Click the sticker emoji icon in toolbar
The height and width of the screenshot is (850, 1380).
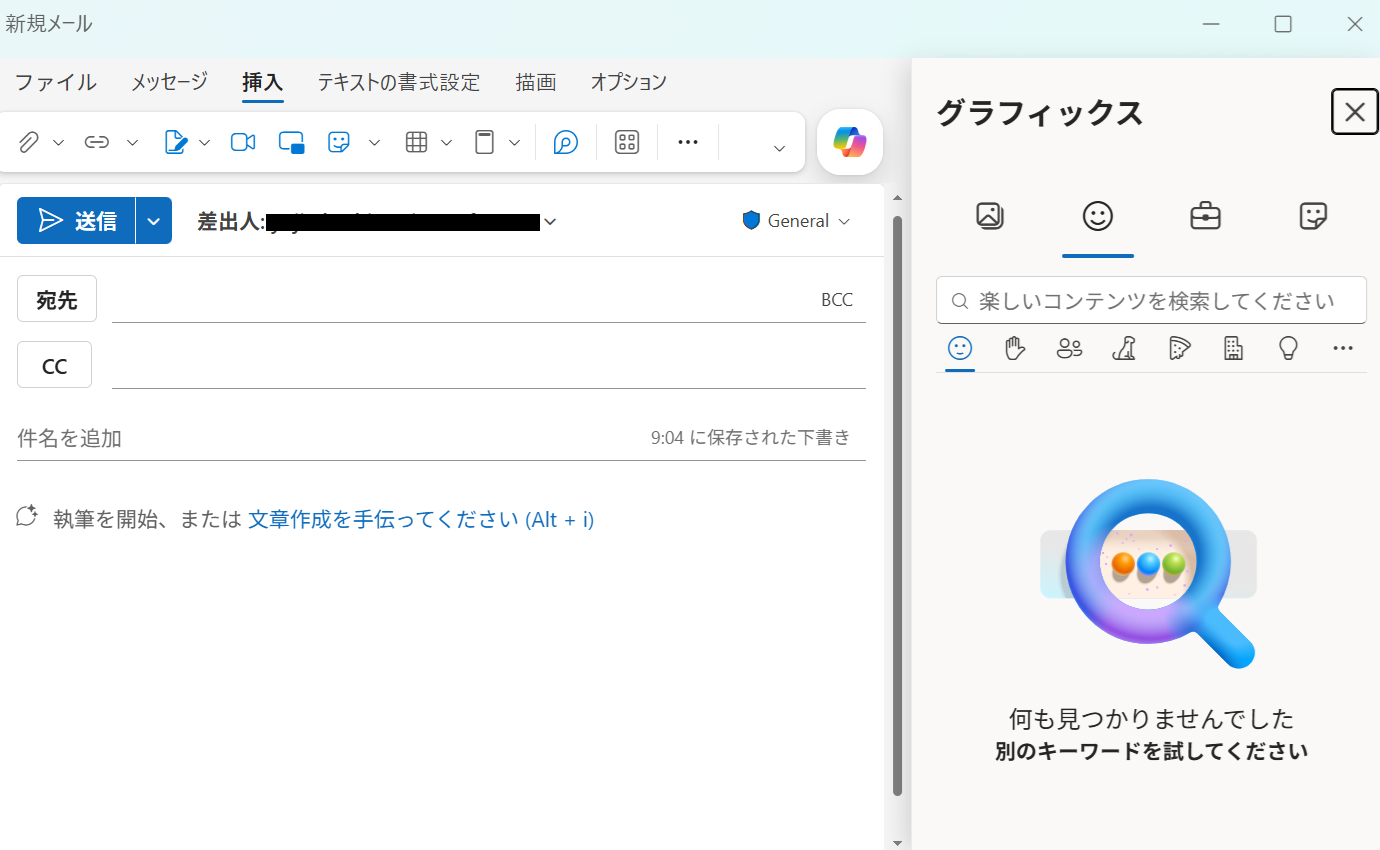(x=339, y=142)
